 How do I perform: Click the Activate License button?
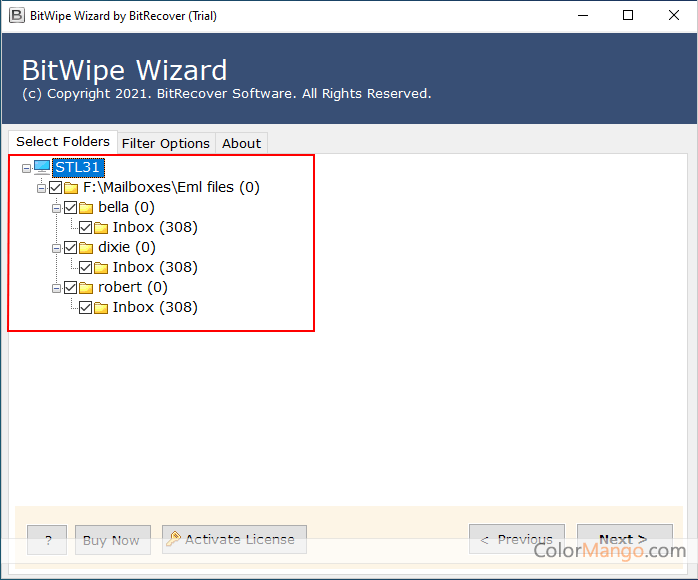coord(234,539)
